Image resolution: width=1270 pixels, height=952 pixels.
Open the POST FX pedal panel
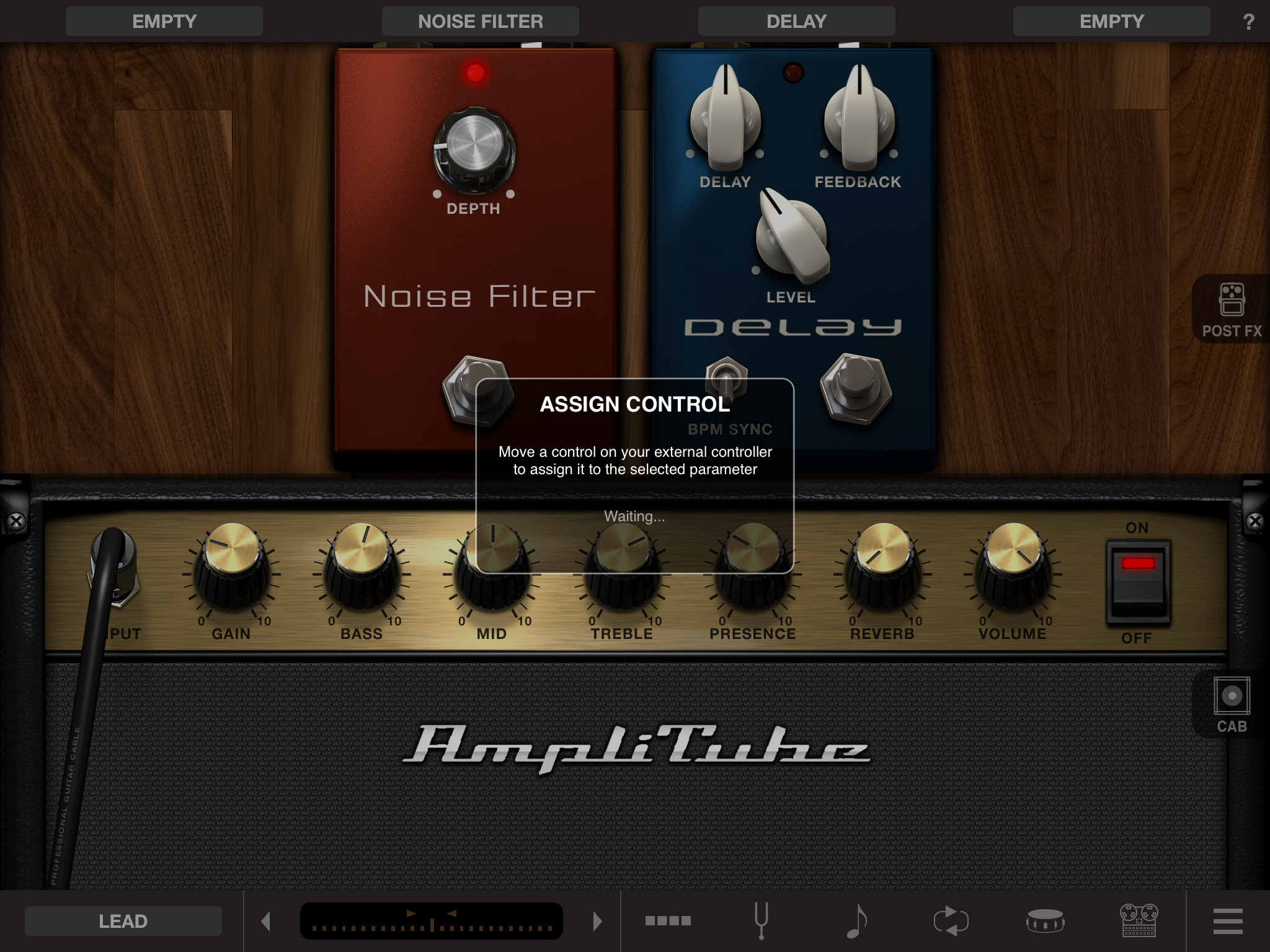point(1232,309)
